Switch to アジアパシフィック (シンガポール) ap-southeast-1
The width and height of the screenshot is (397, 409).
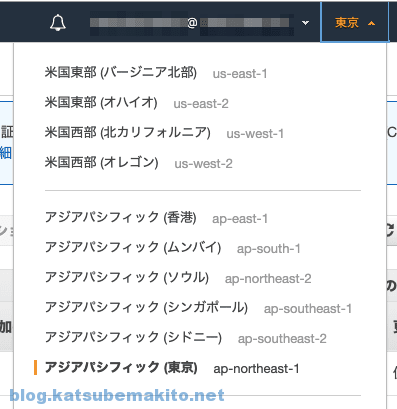[198, 308]
